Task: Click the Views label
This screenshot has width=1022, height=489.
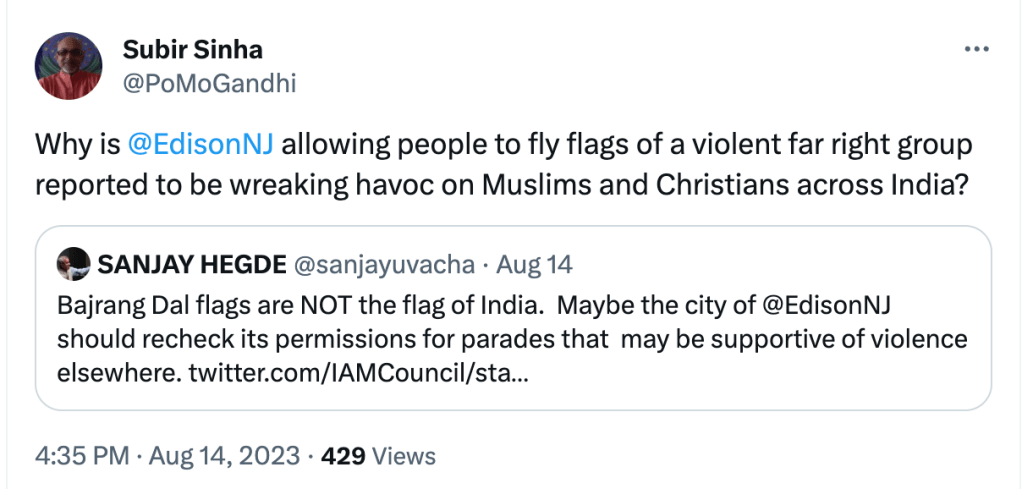Action: [x=403, y=456]
